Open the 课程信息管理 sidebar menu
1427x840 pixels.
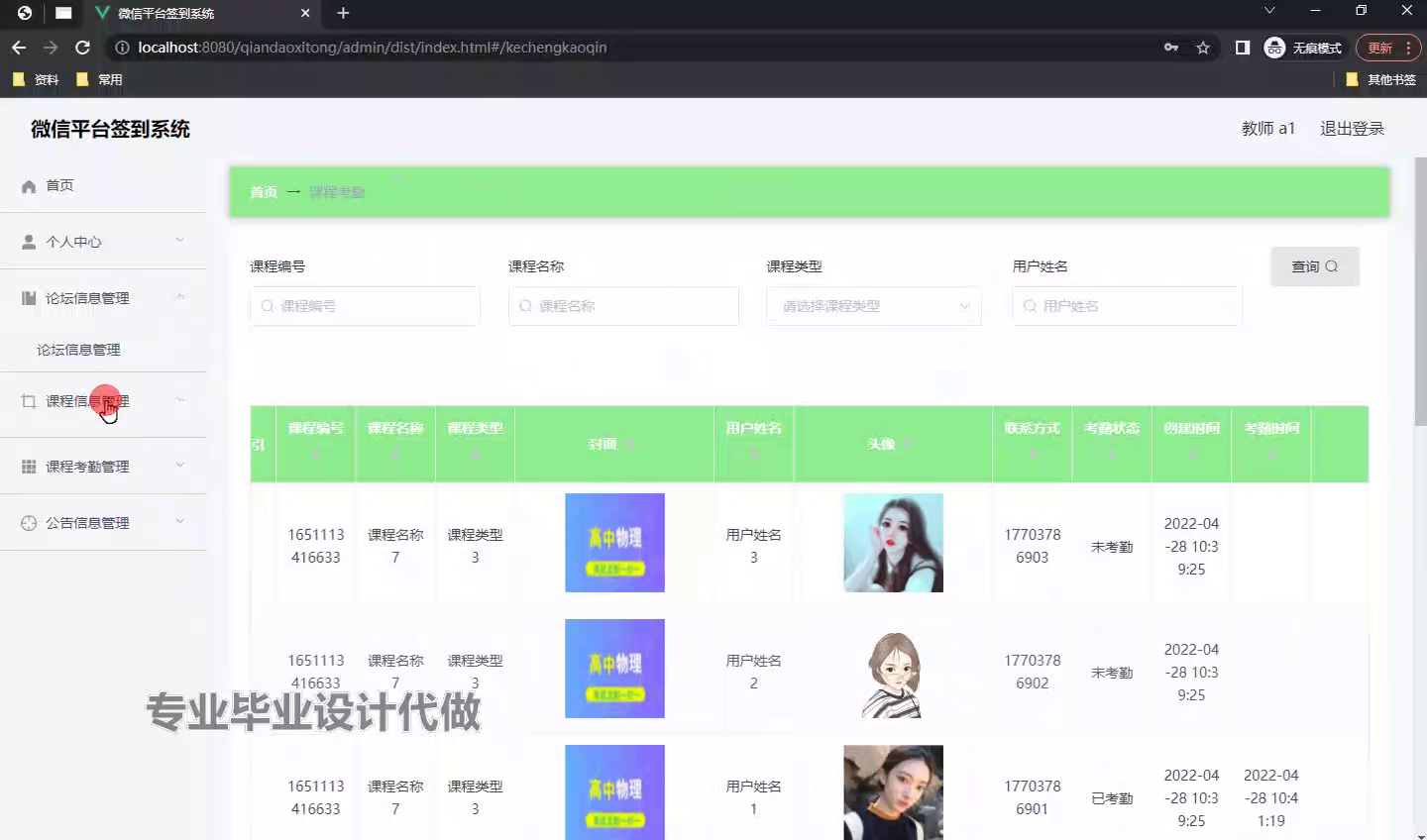click(x=103, y=401)
